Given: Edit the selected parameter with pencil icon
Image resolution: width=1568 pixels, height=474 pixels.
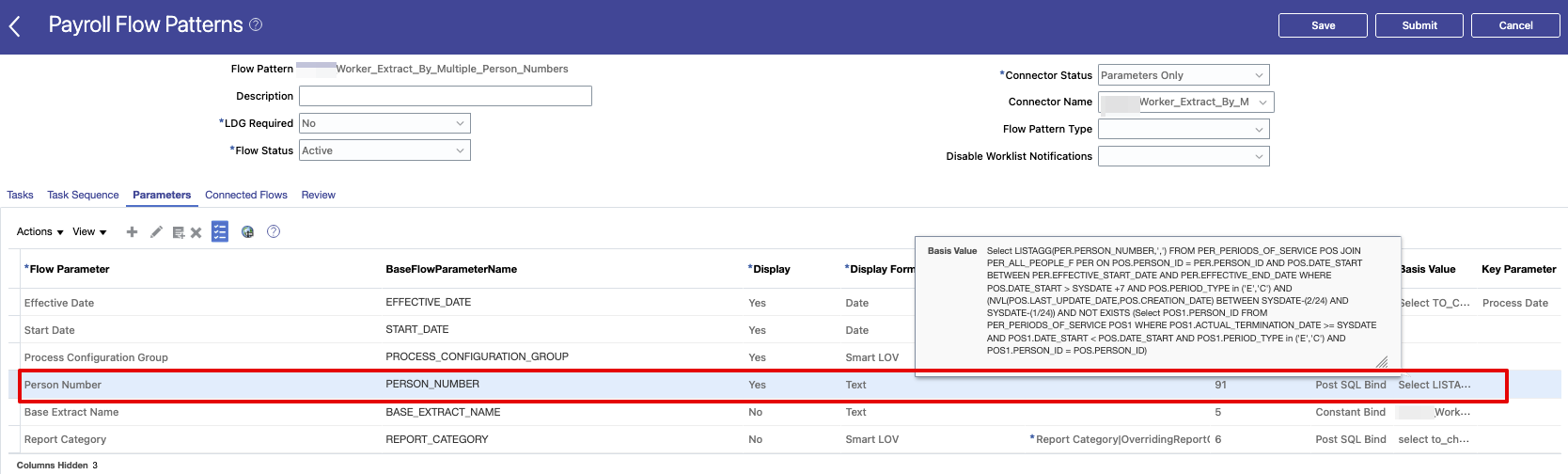Looking at the screenshot, I should coord(156,231).
